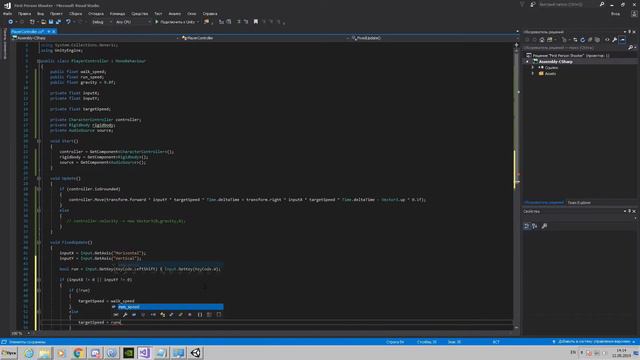Open the PlayerController class navigation dropdown

tap(265, 38)
